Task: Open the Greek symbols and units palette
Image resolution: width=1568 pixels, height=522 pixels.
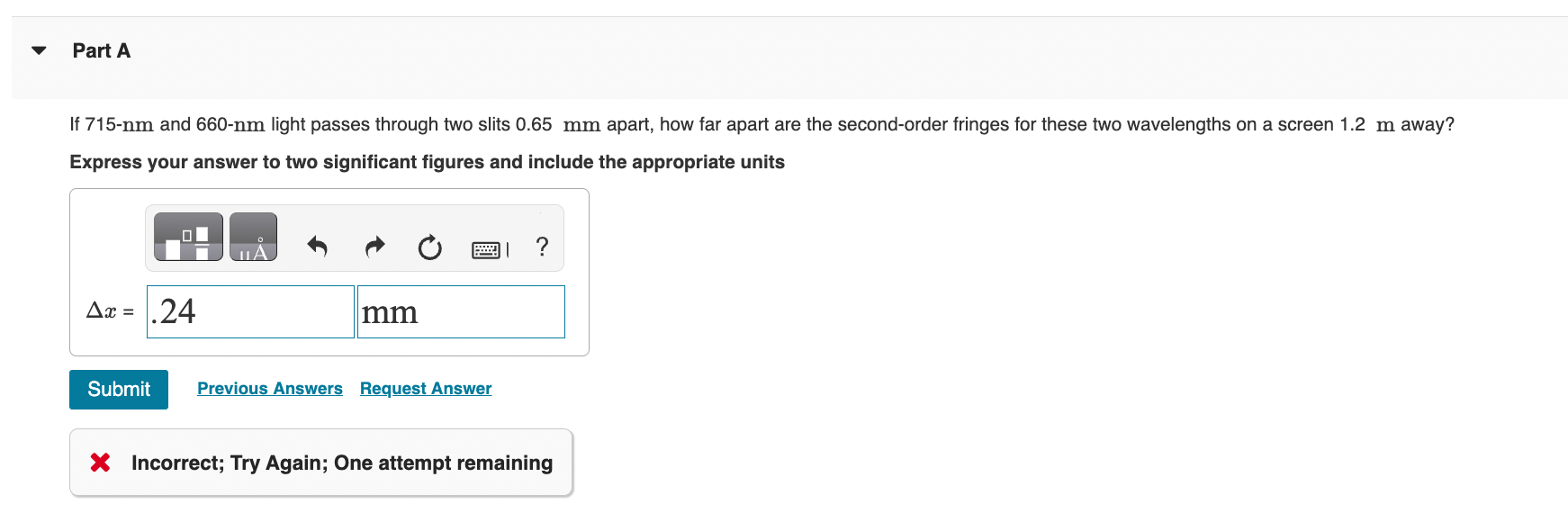Action: coord(253,238)
